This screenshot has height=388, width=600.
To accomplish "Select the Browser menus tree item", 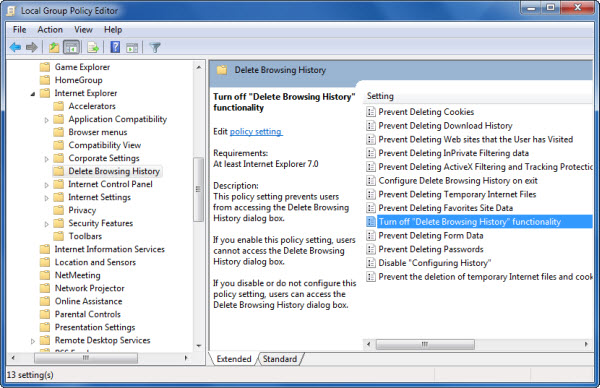I will [98, 132].
